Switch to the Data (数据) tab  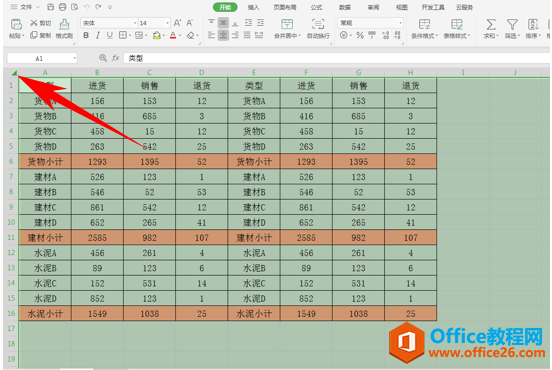345,7
